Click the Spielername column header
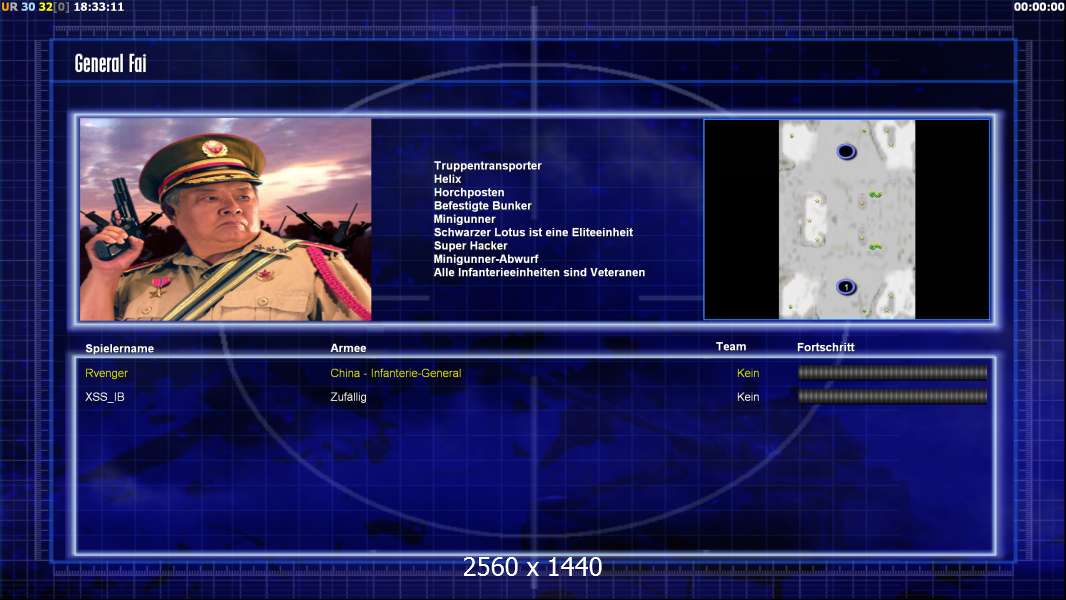The image size is (1066, 600). (120, 348)
